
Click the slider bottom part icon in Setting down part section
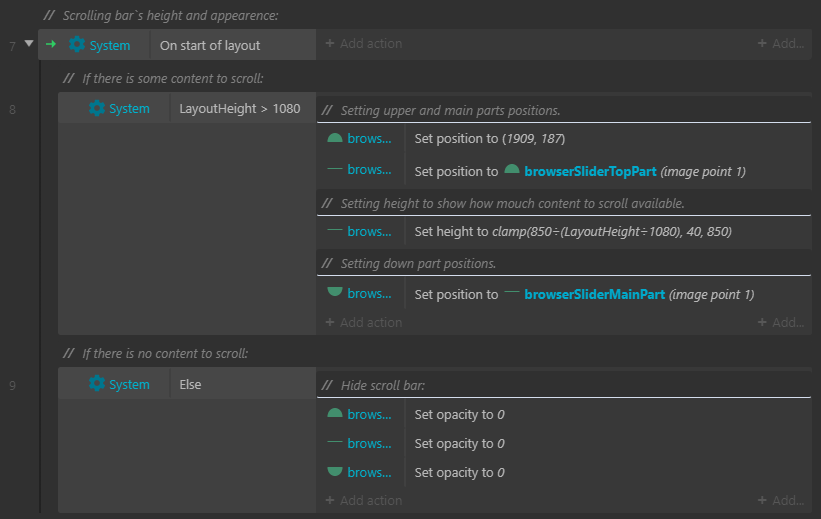tap(335, 292)
